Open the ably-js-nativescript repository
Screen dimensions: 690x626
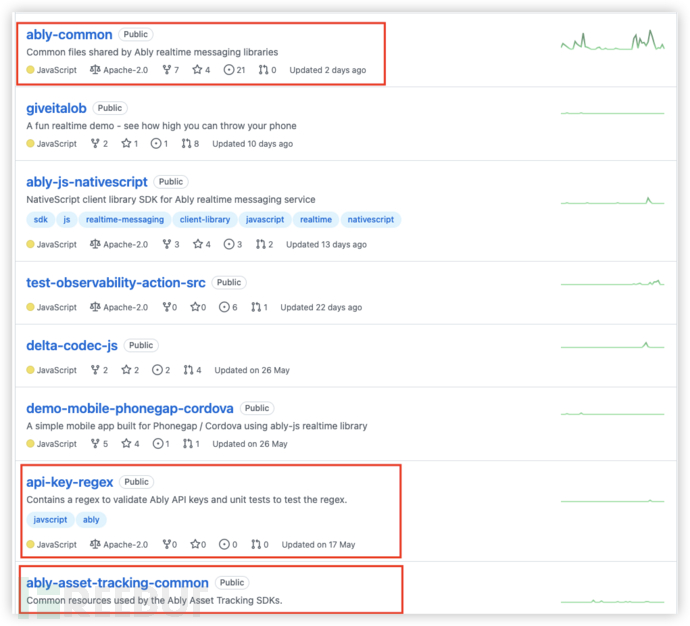[87, 182]
